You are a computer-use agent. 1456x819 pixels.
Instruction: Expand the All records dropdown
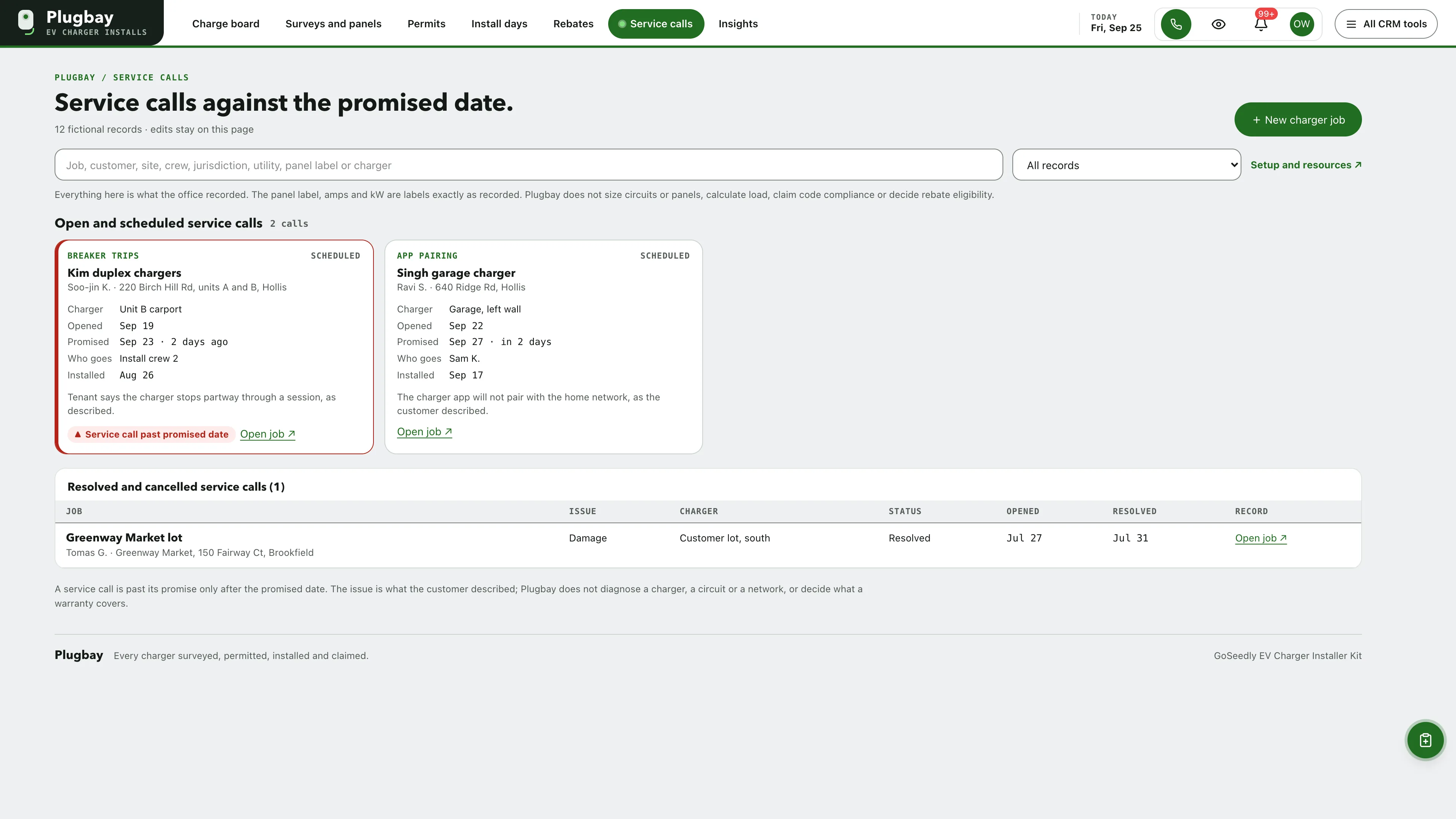1127,165
